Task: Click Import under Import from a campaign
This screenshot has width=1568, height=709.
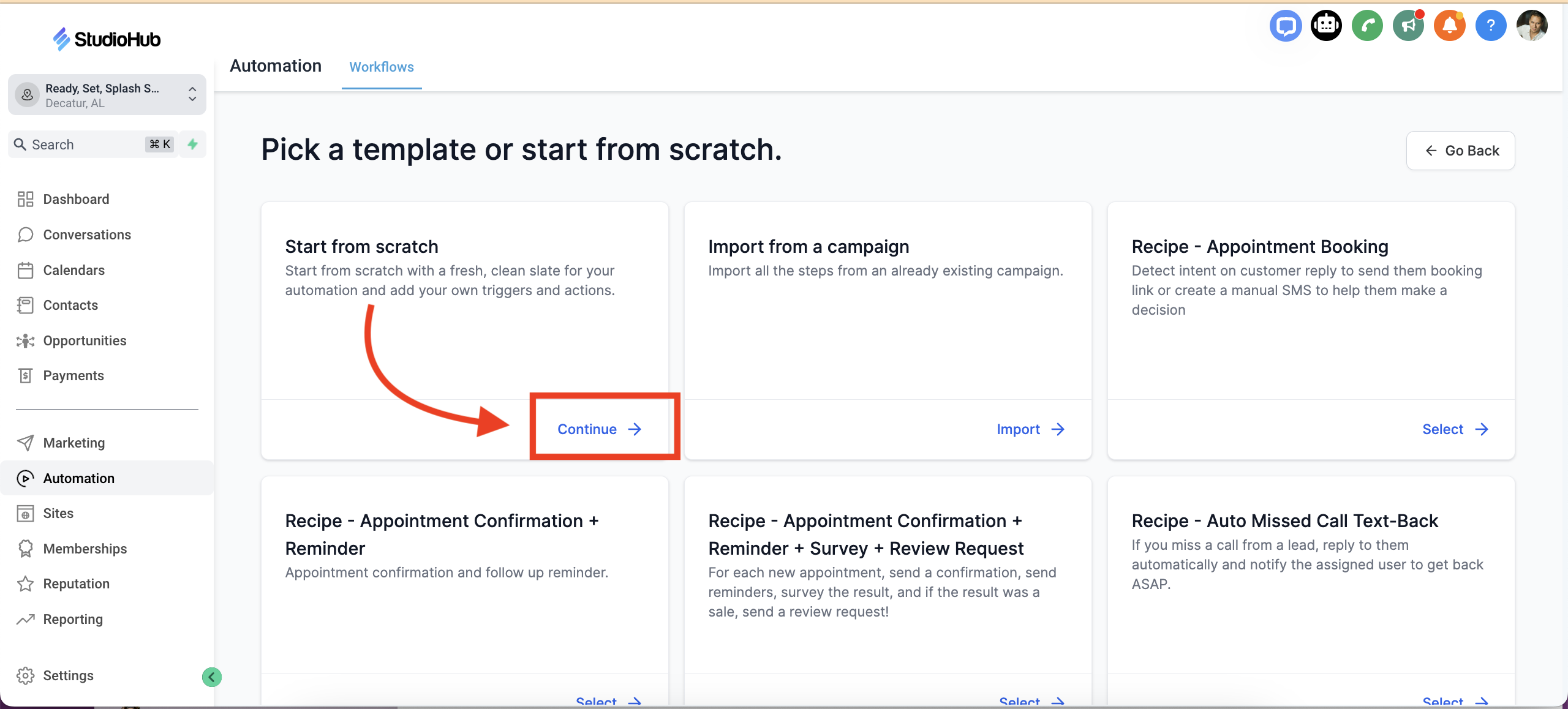Action: point(1030,429)
